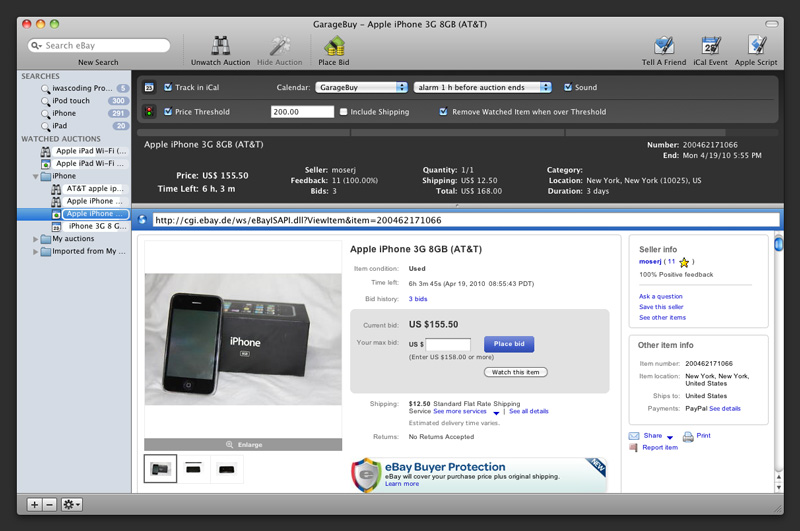Click the globe icon next to the URL
The width and height of the screenshot is (800, 531).
pyautogui.click(x=142, y=220)
